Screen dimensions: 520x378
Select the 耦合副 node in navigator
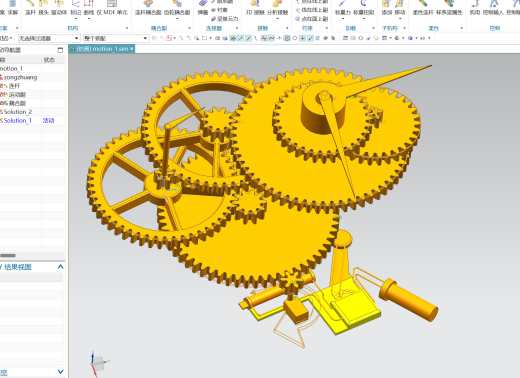tap(17, 103)
